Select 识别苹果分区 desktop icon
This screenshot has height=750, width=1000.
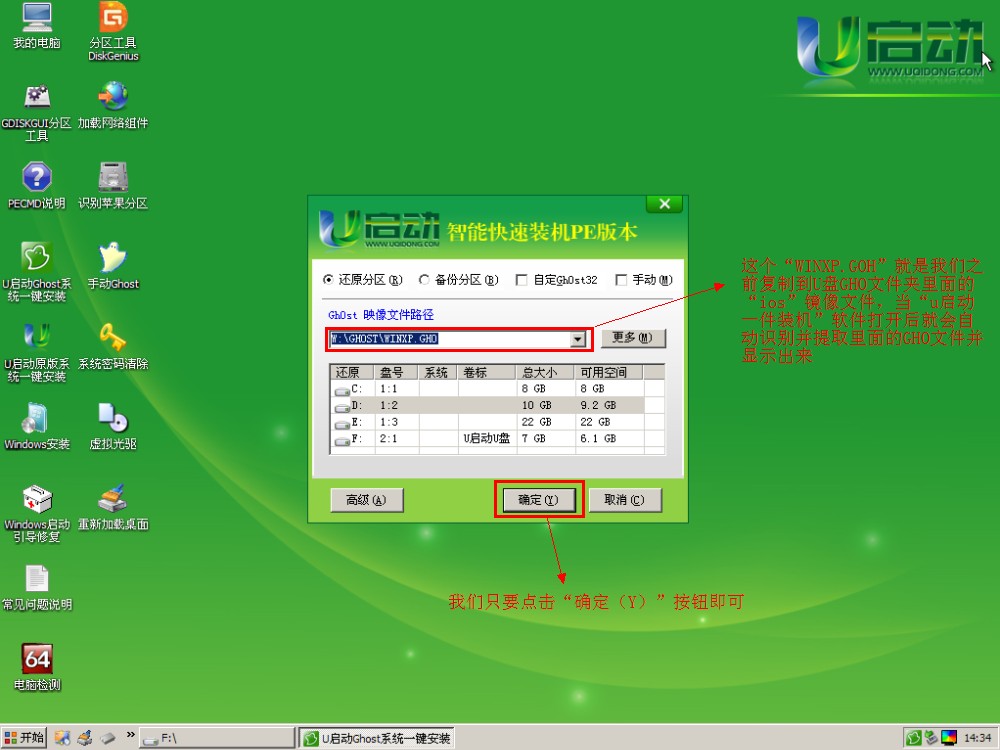pyautogui.click(x=113, y=186)
